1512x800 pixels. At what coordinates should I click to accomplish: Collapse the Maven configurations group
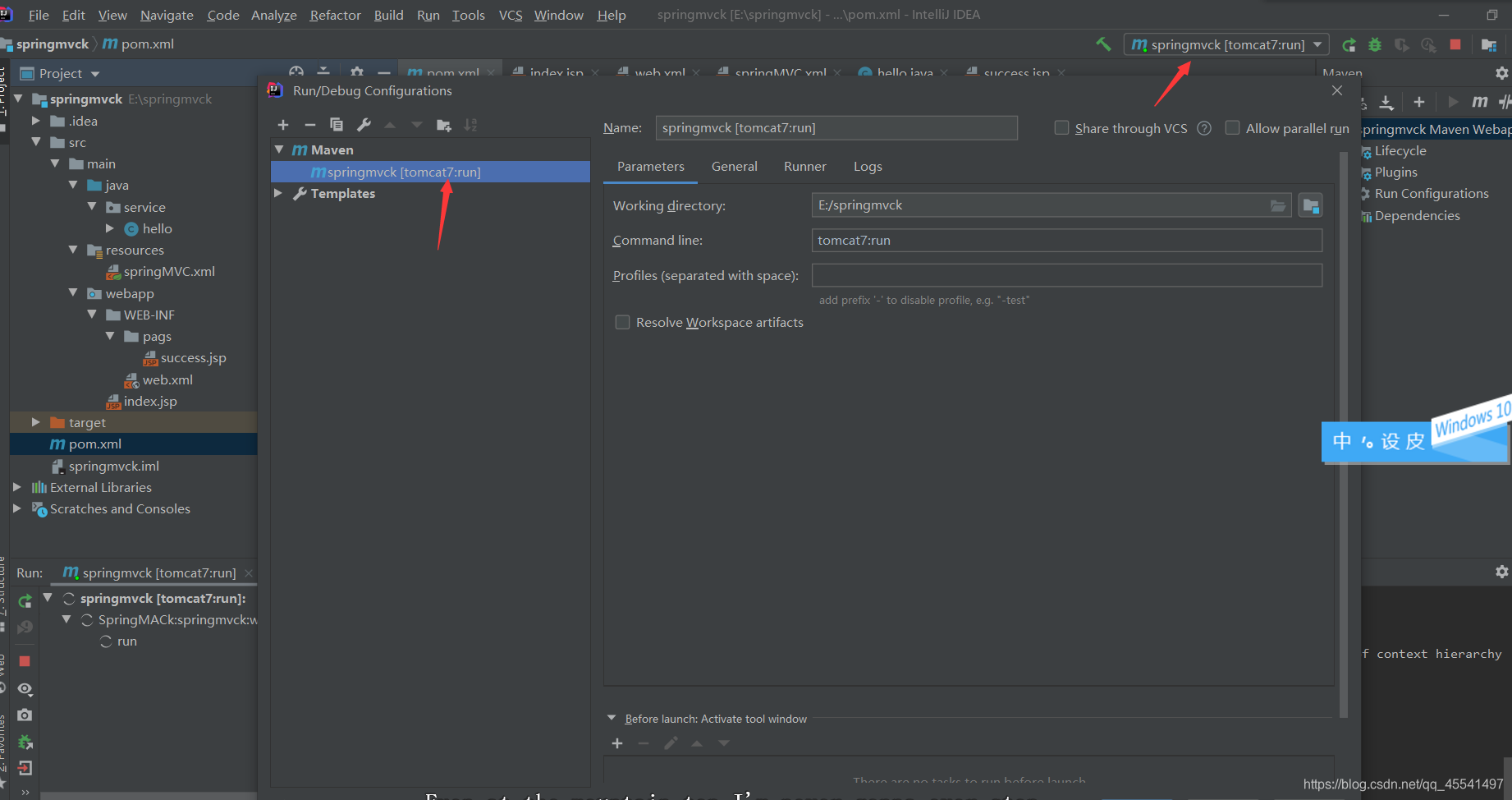(279, 149)
